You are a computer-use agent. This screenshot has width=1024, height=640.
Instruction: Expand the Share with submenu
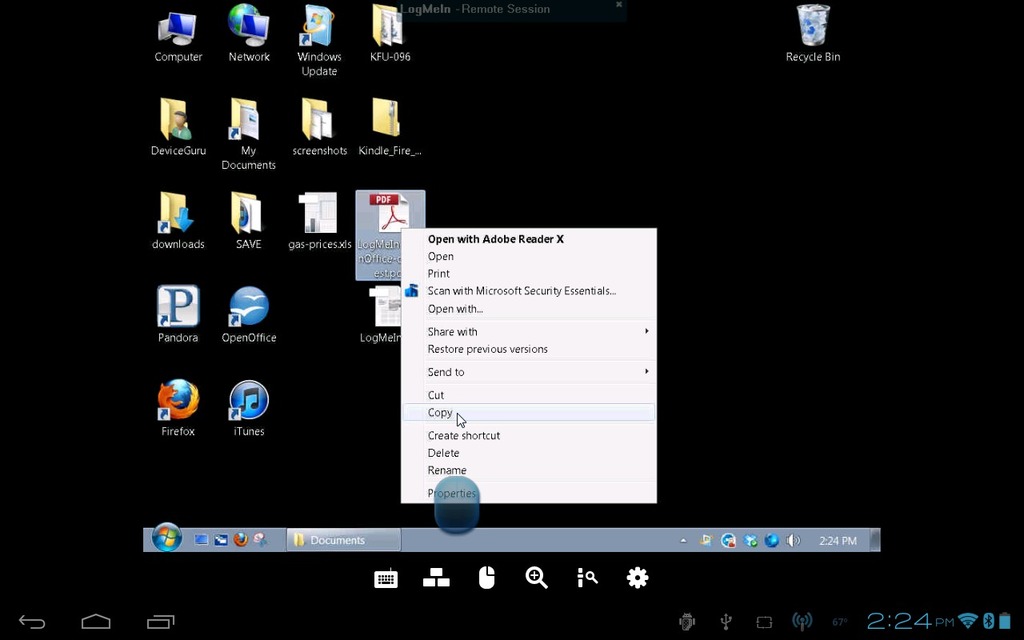point(528,332)
